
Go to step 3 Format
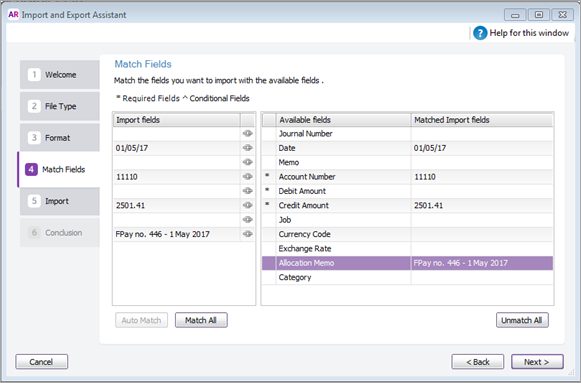(x=60, y=137)
